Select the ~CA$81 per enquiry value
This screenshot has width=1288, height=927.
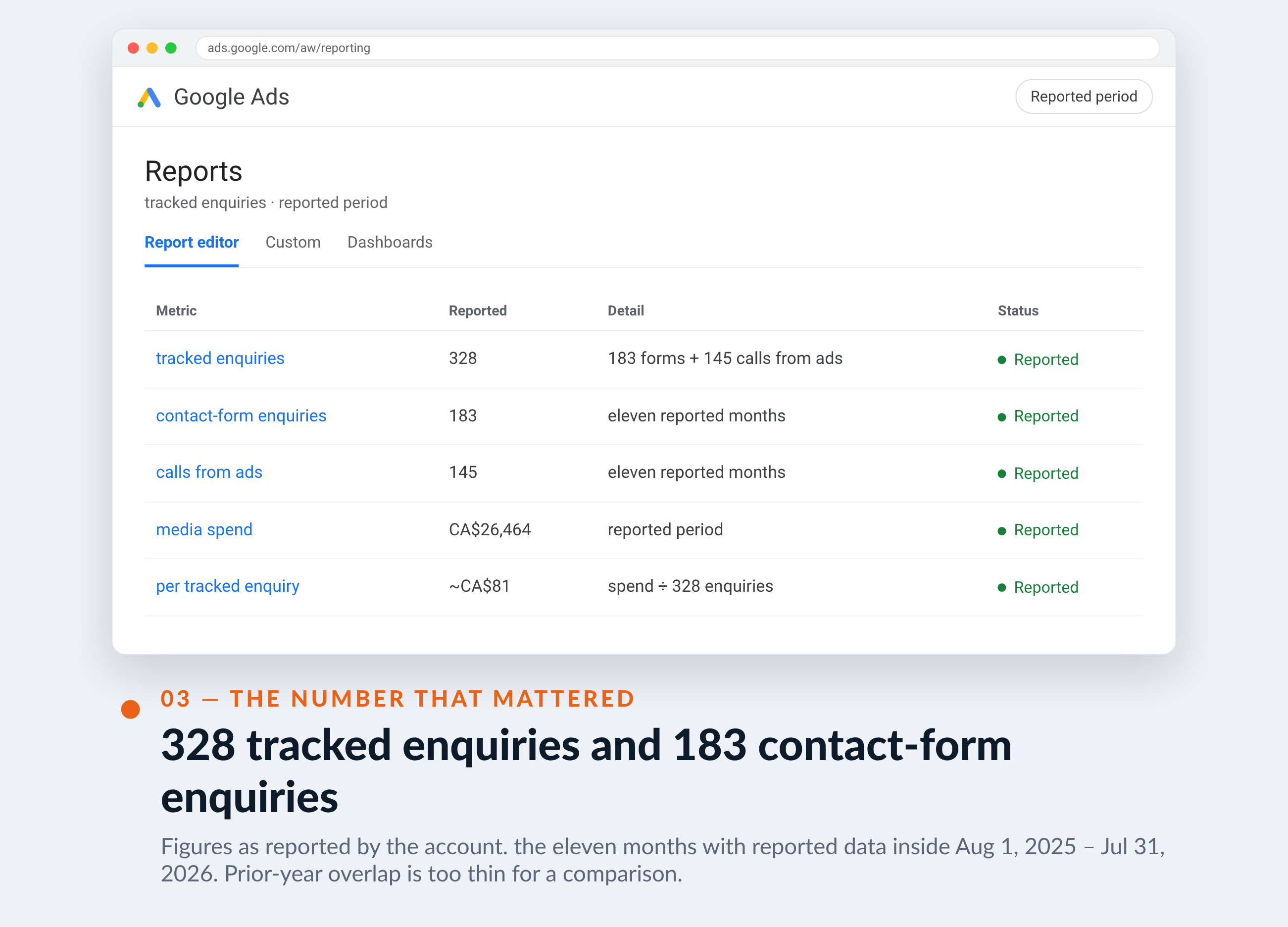point(479,586)
